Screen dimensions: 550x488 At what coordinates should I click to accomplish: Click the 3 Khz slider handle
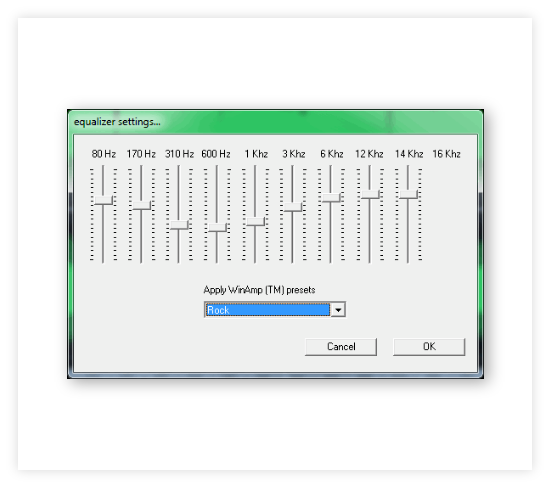point(293,207)
